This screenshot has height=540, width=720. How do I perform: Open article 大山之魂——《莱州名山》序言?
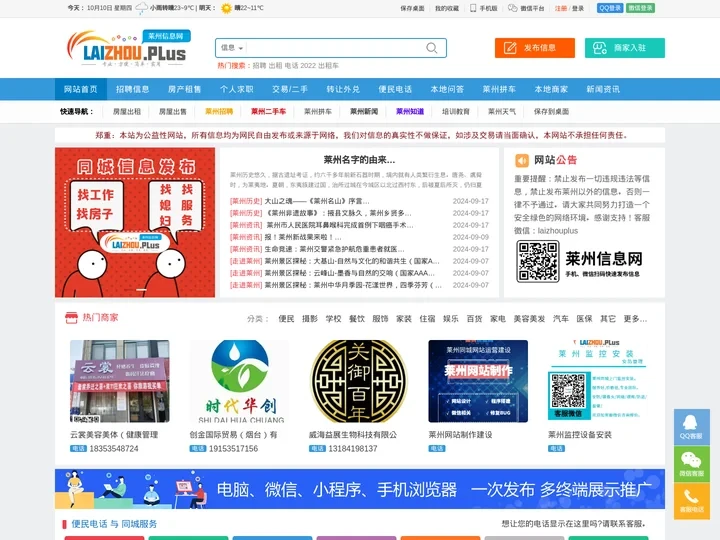(317, 201)
